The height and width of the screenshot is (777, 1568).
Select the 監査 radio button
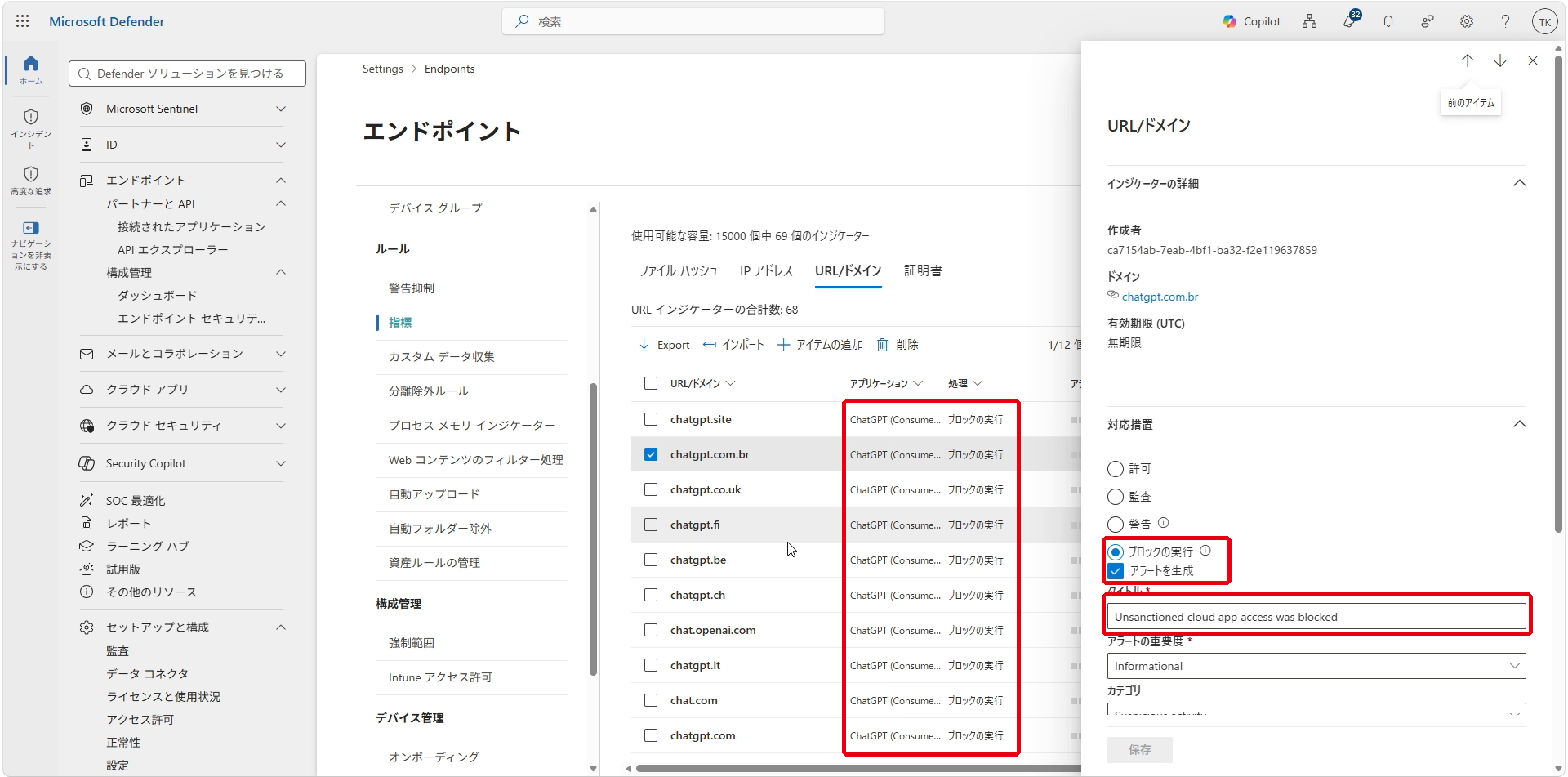(1116, 497)
